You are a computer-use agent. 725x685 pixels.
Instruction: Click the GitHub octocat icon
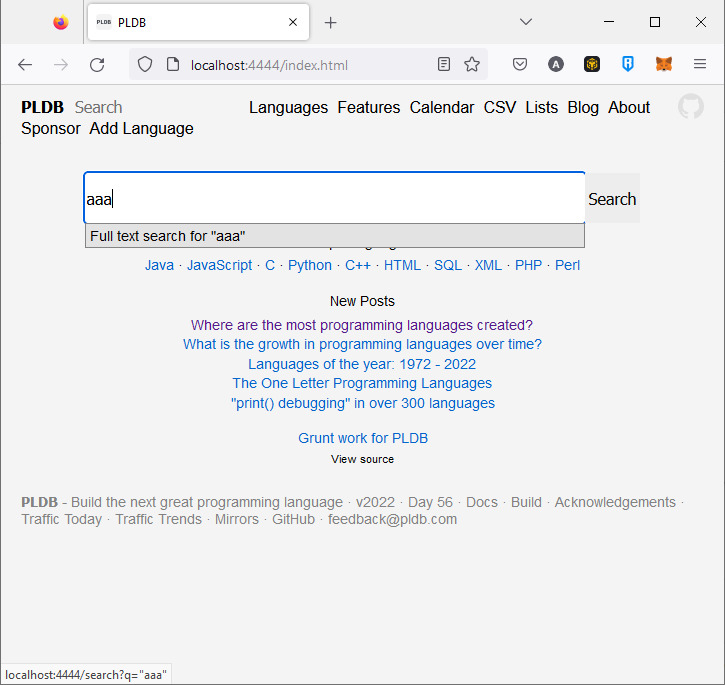(x=691, y=106)
